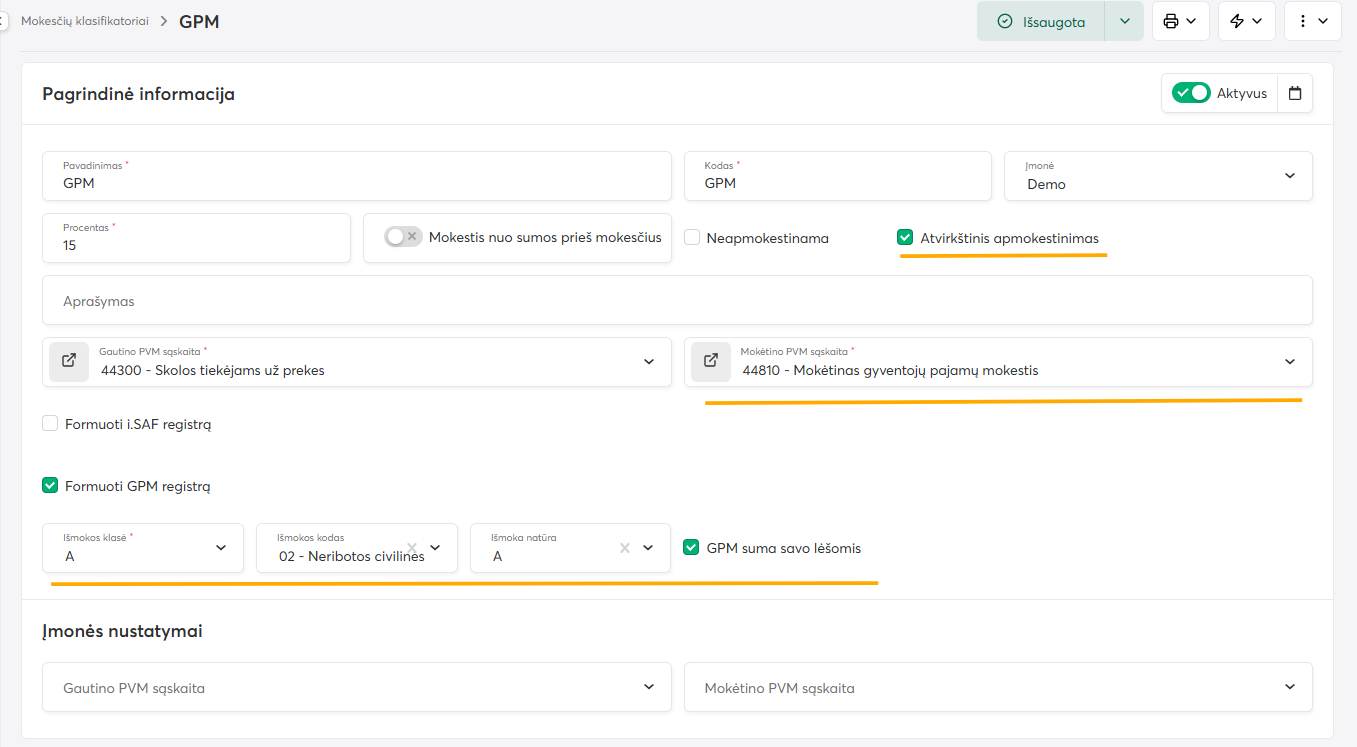Click into the Aprašymas field

click(677, 300)
